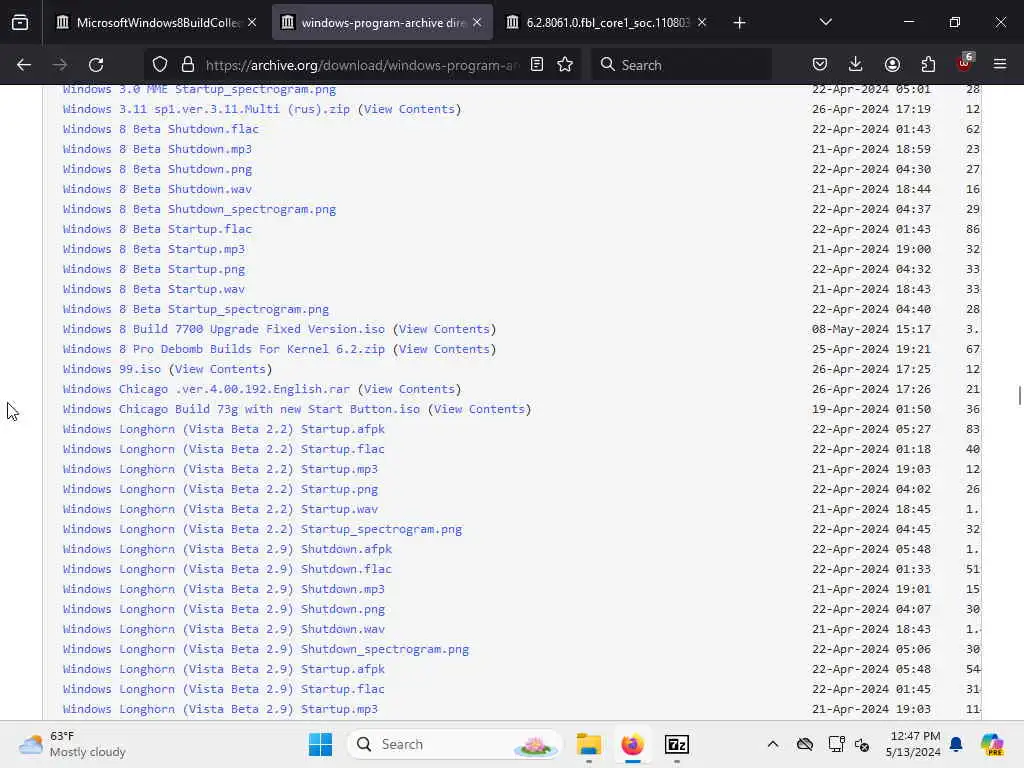Open Windows Start menu
The height and width of the screenshot is (768, 1024).
(x=320, y=744)
